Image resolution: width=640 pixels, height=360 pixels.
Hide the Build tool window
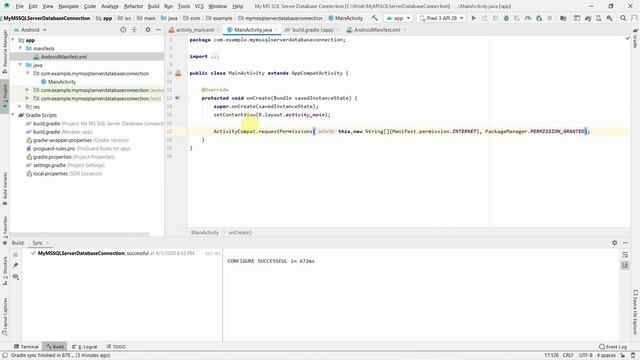coord(625,242)
